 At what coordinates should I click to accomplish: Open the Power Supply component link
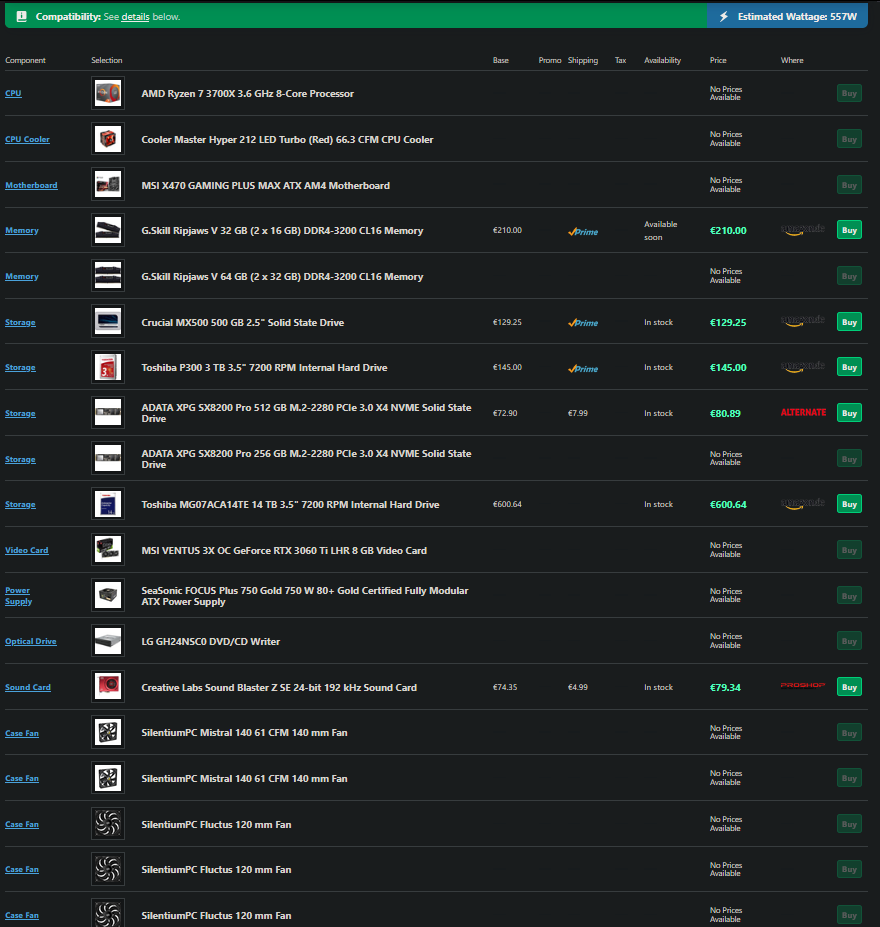(18, 596)
